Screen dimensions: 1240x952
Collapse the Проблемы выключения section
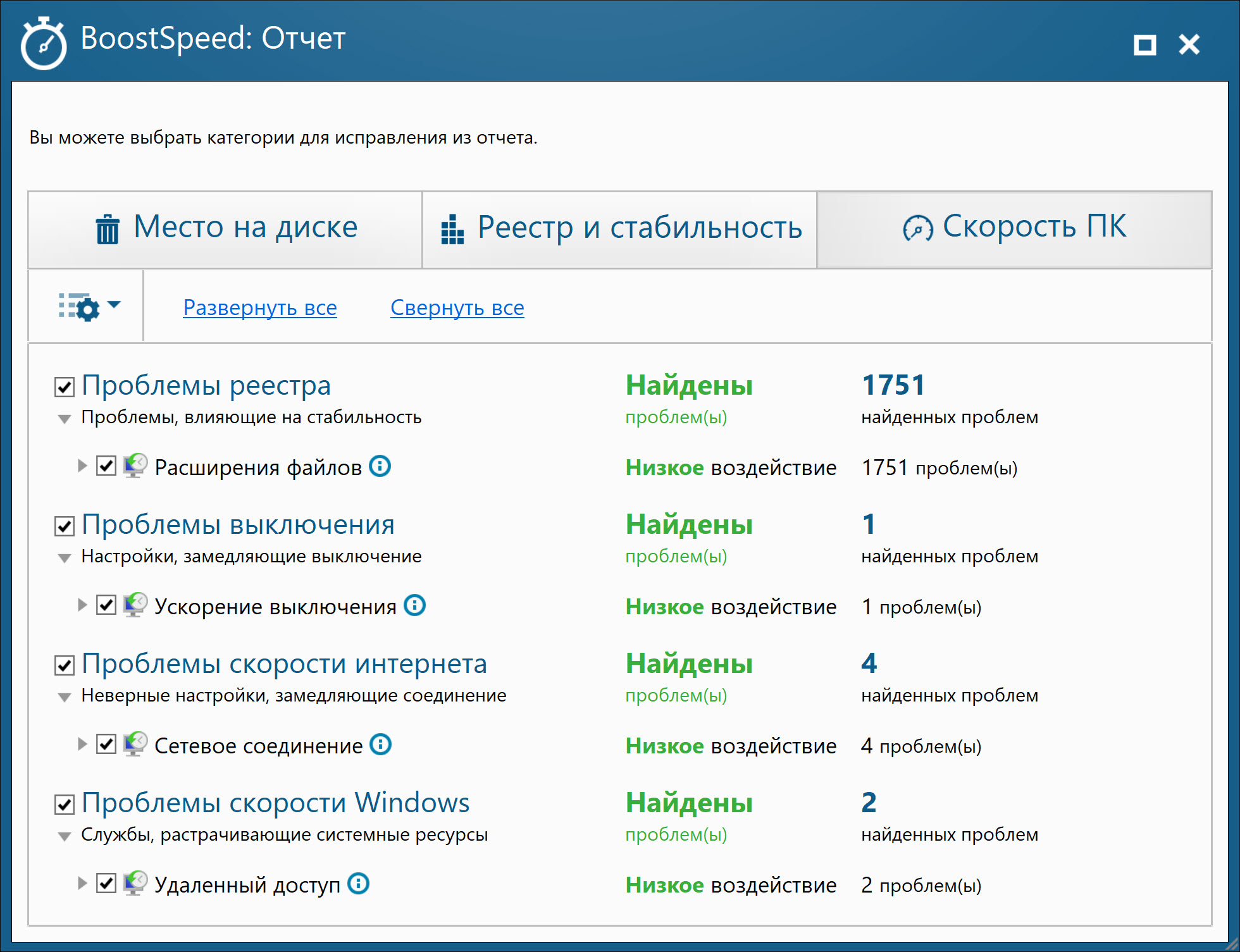(x=65, y=558)
